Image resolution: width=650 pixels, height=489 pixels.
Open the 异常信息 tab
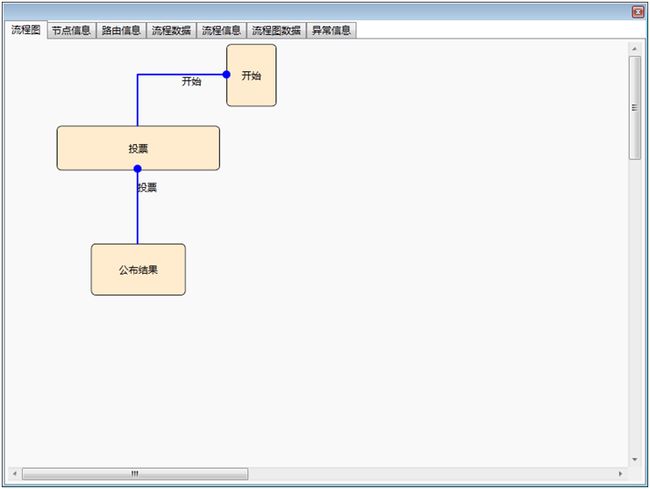click(331, 30)
